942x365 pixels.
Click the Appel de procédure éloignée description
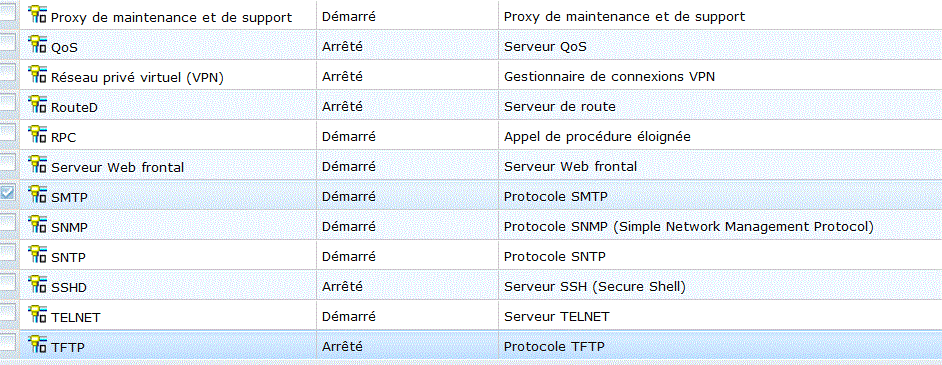pos(597,137)
